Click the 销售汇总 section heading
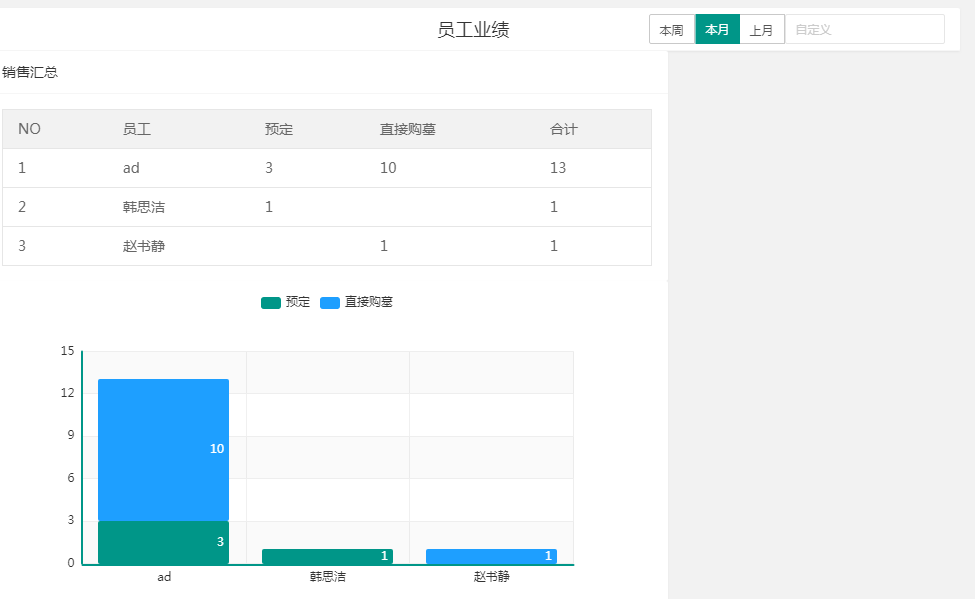The height and width of the screenshot is (599, 975). pos(30,72)
